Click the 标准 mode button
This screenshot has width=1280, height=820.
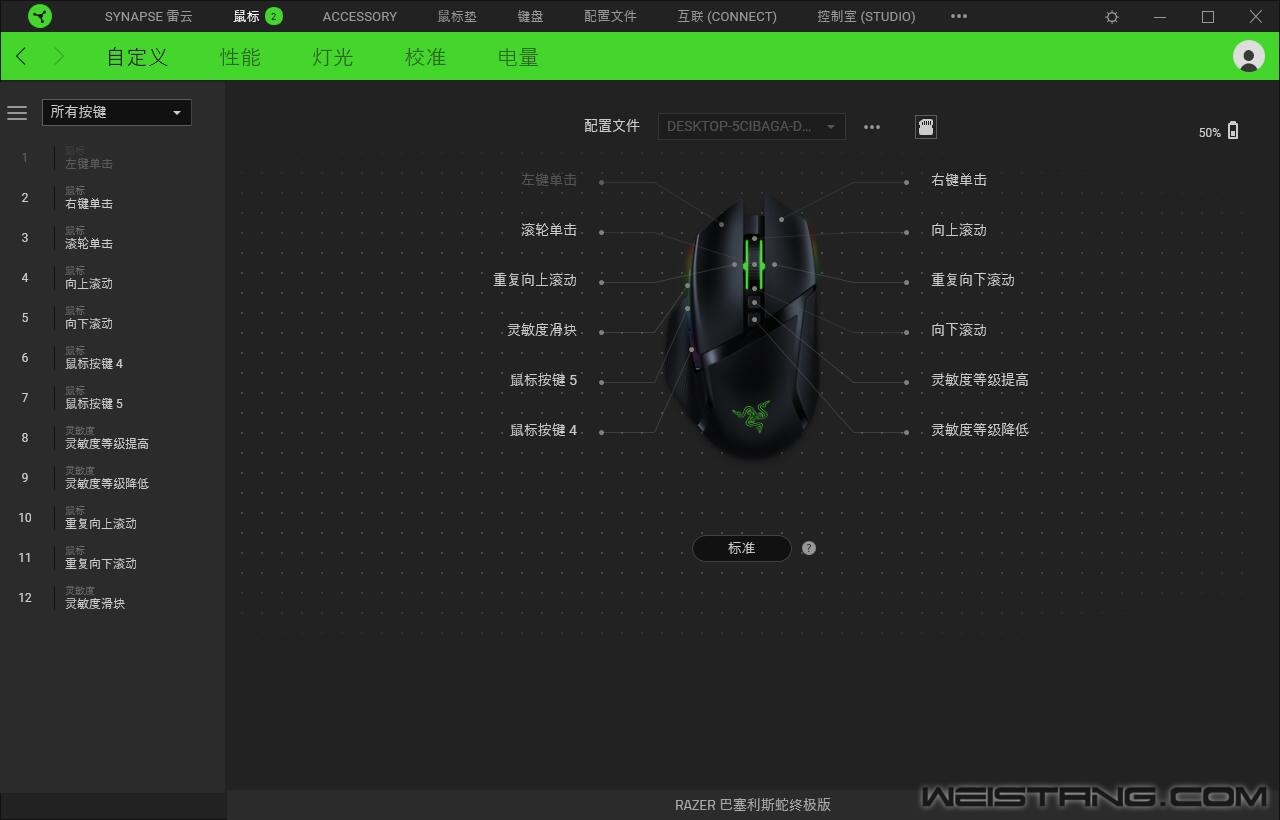(742, 548)
